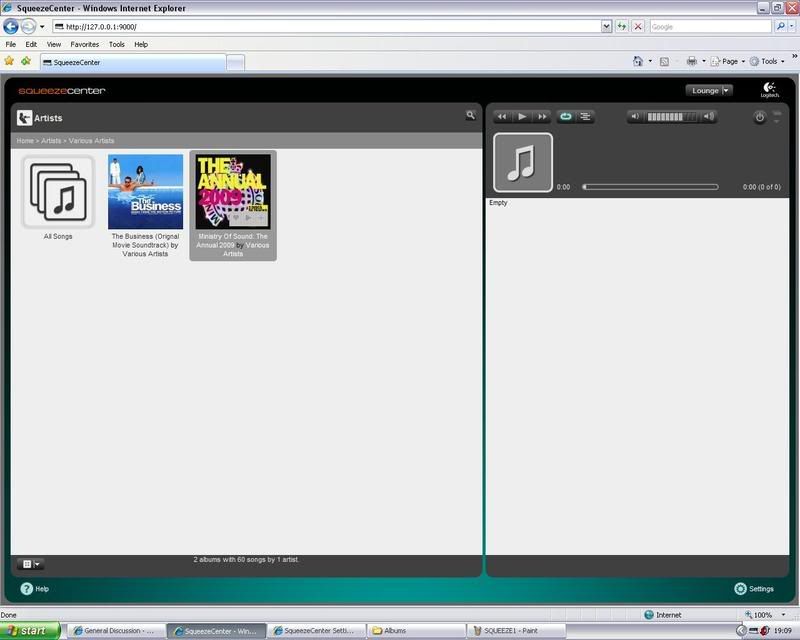This screenshot has width=800, height=640.
Task: Open the Favorites menu
Action: (84, 44)
